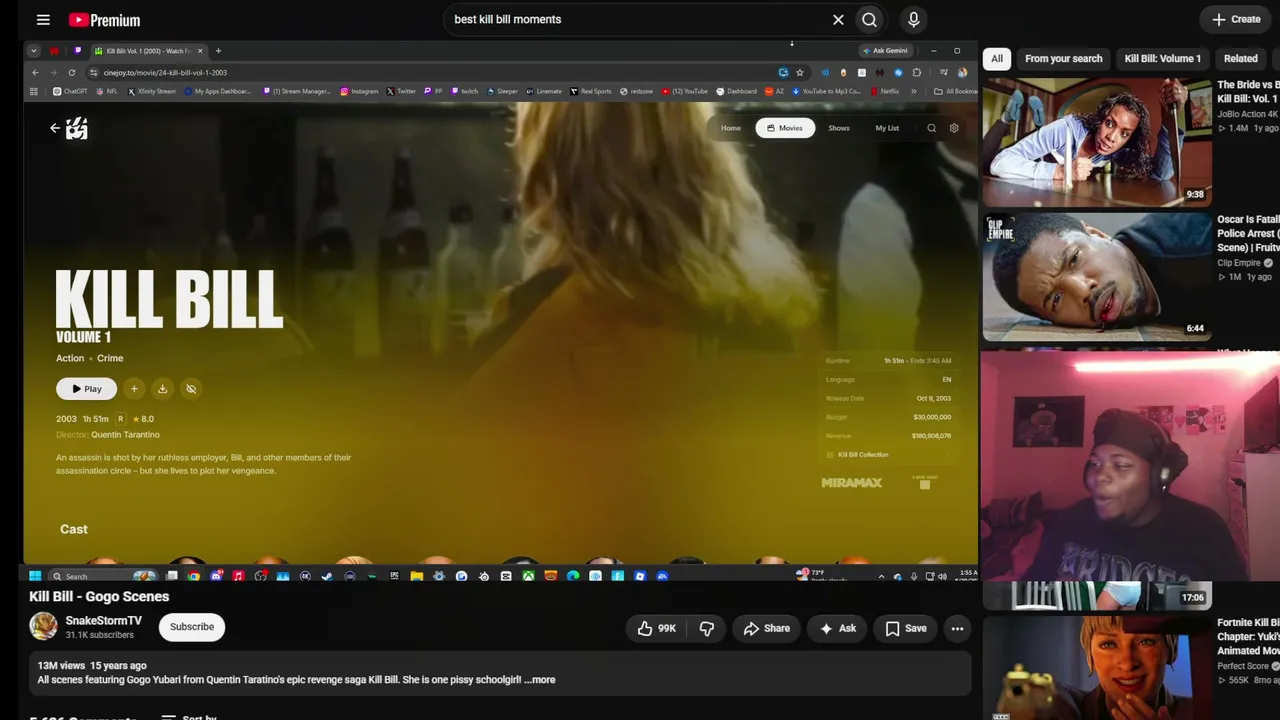Open the Xfinity Stream bookmark
This screenshot has height=720, width=1280.
point(151,91)
